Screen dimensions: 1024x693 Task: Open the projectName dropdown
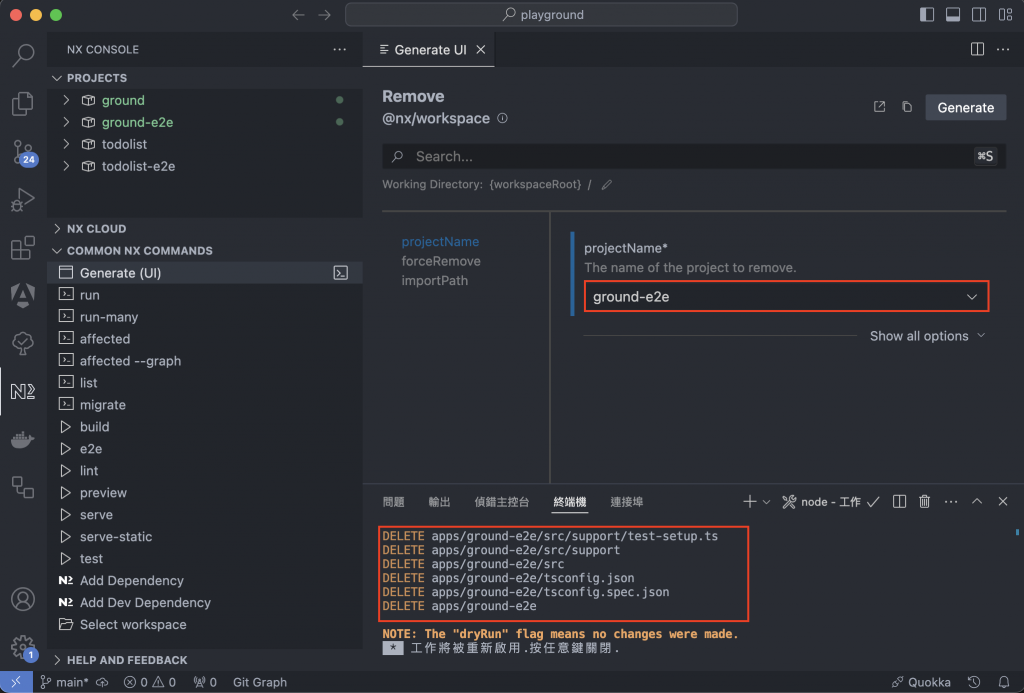point(786,297)
